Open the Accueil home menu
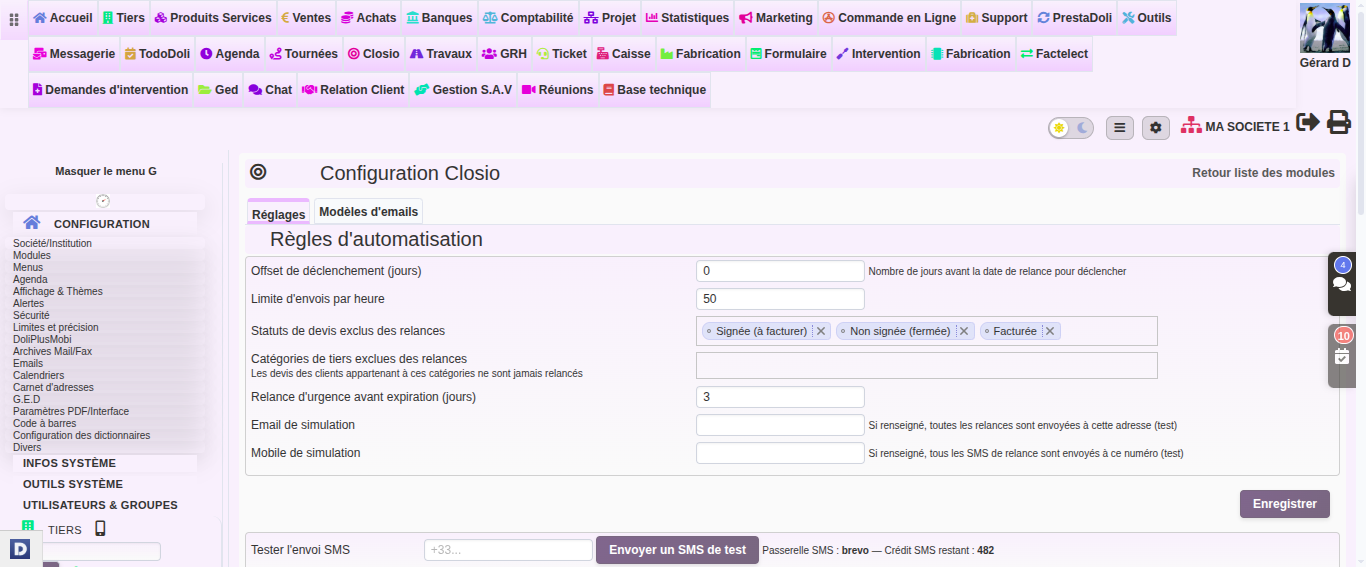 [62, 18]
